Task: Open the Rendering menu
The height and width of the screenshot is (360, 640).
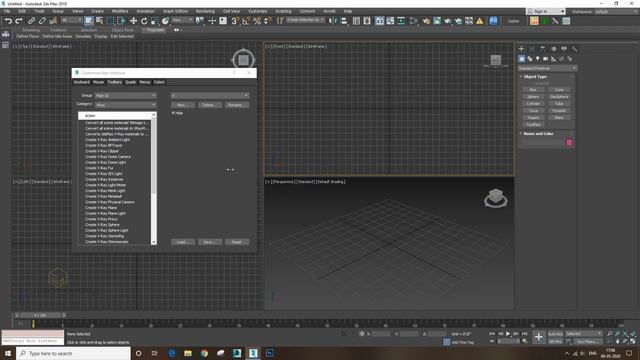Action: (205, 11)
